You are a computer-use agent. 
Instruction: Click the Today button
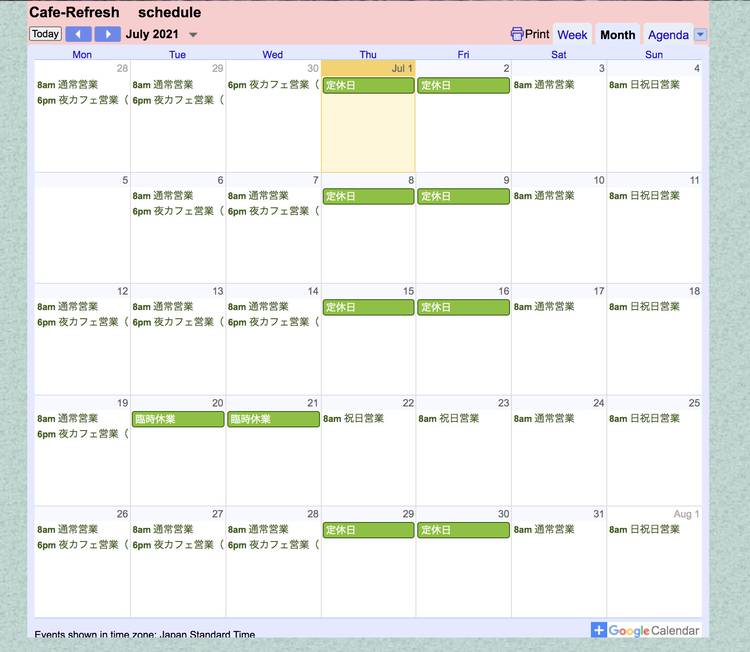coord(45,34)
